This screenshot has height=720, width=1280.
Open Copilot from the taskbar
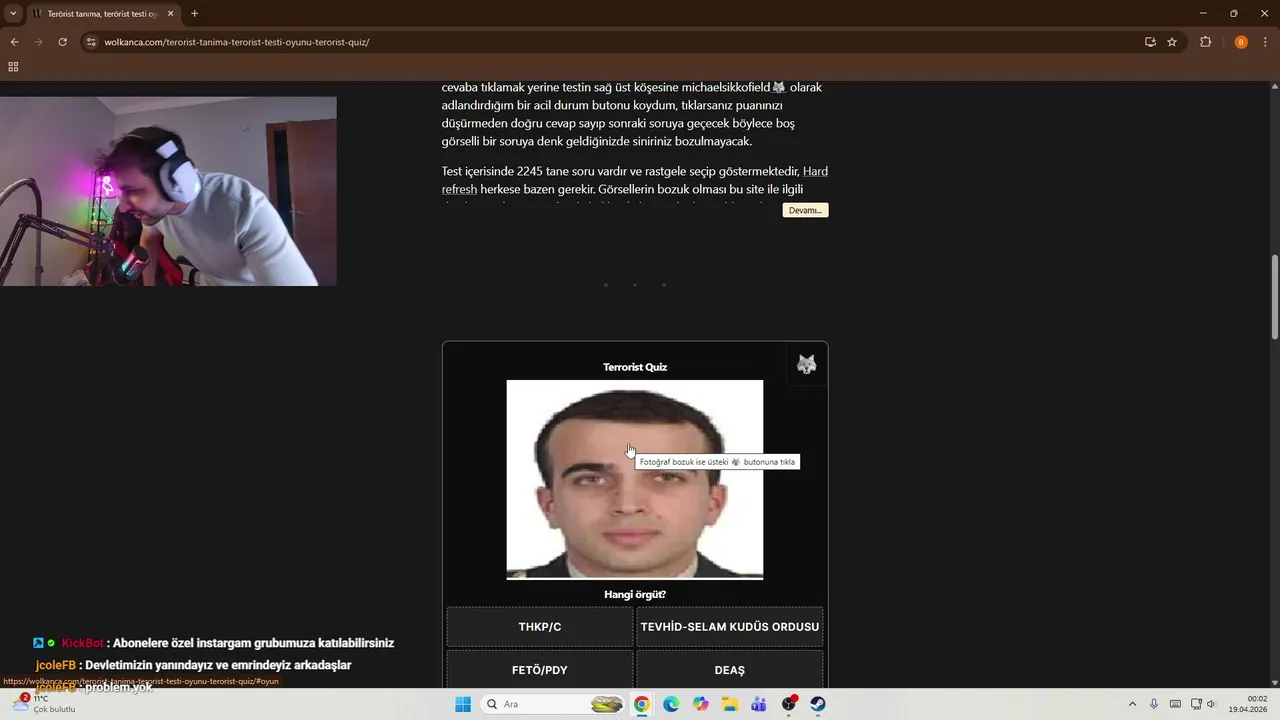pos(701,704)
